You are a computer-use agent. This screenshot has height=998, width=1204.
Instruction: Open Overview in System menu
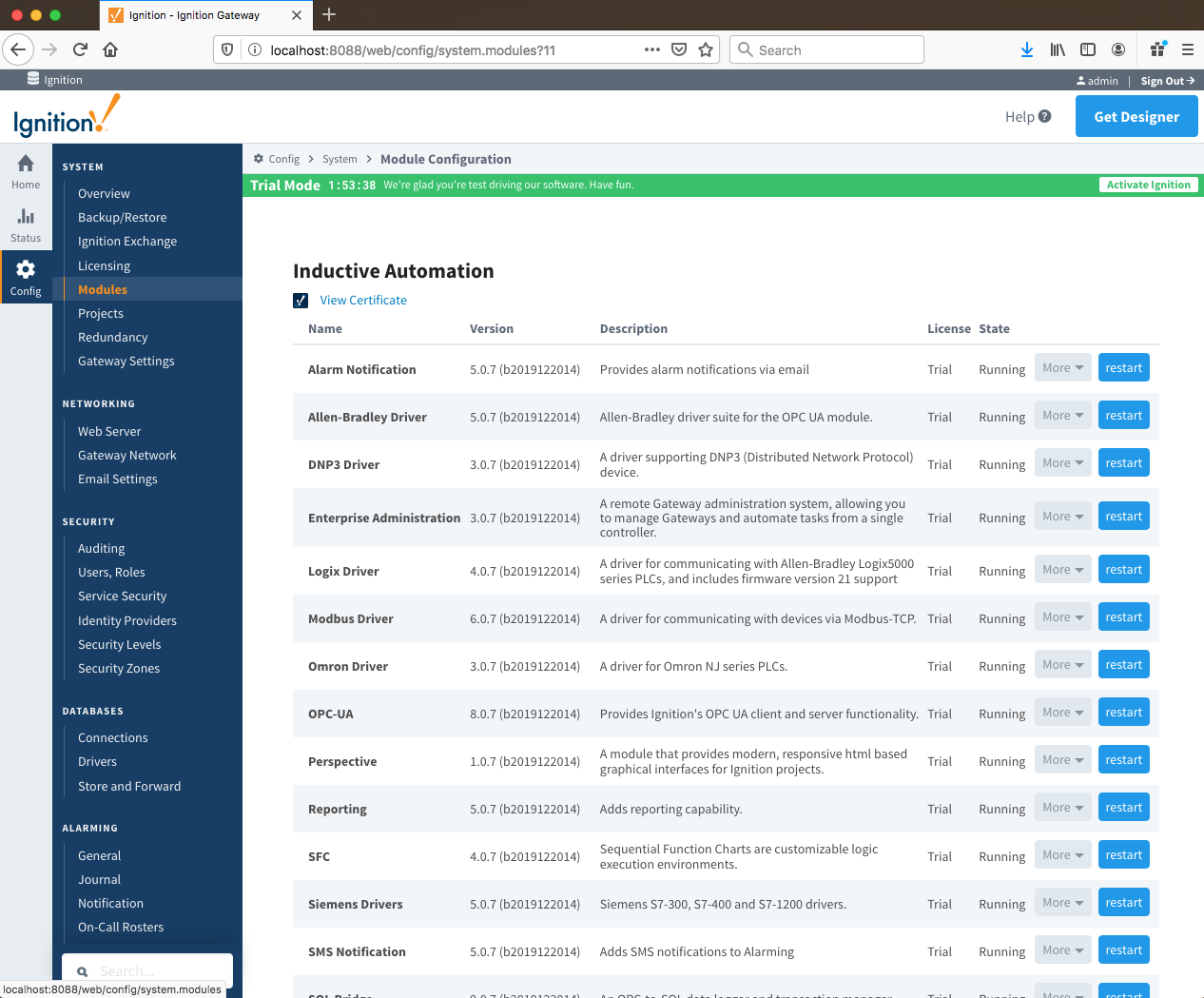pos(104,193)
